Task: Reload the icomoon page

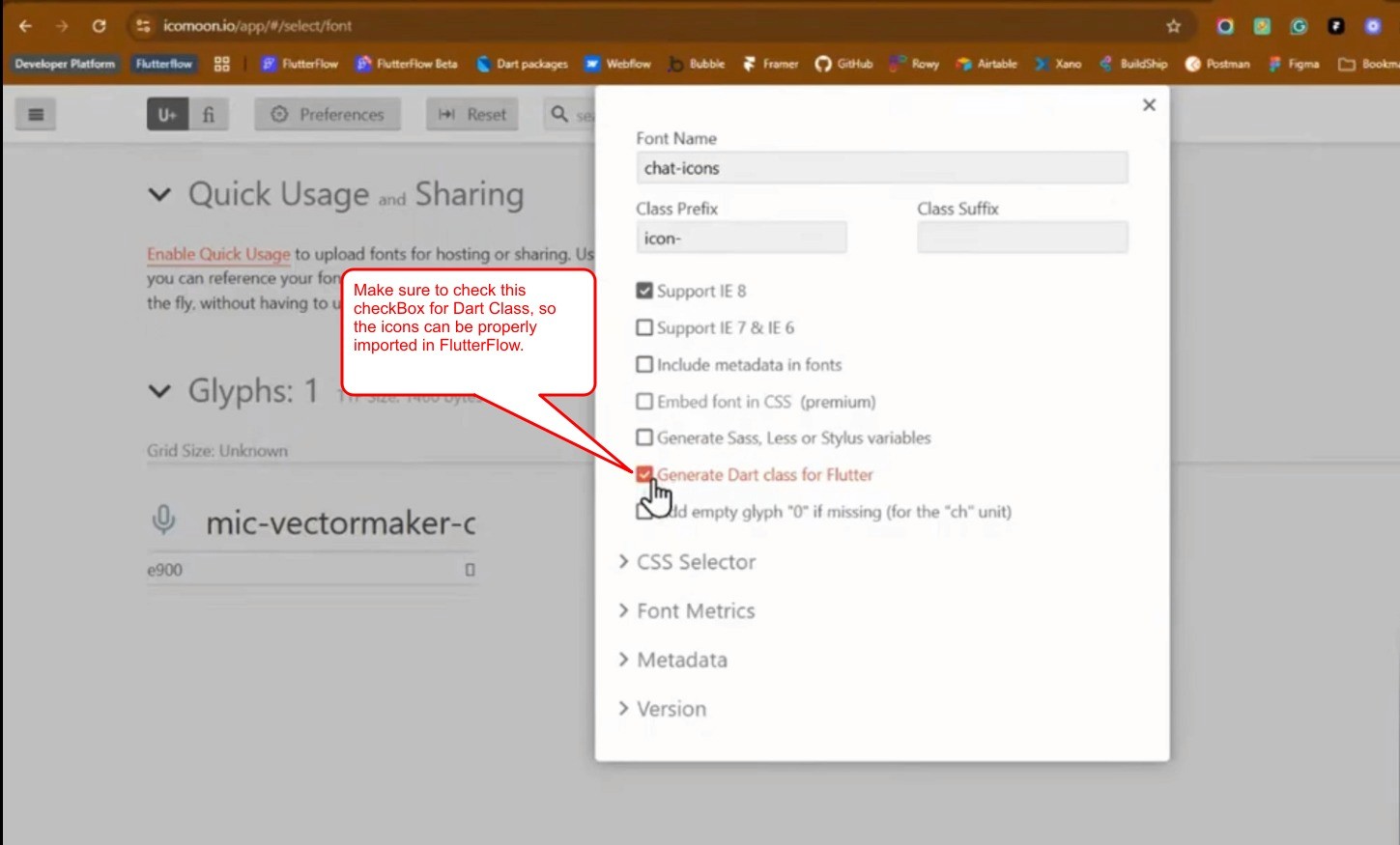Action: tap(99, 26)
